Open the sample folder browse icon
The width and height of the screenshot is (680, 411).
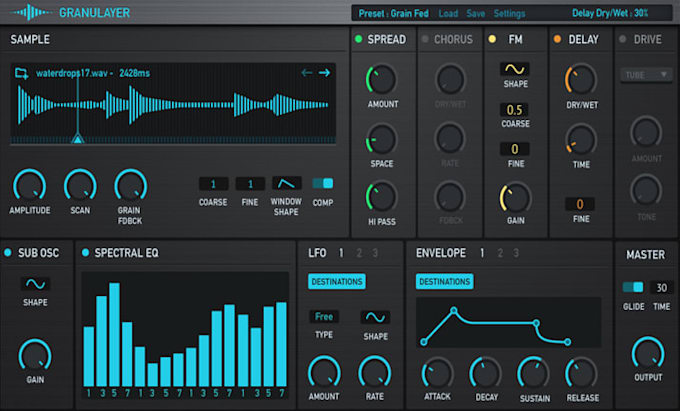[x=21, y=73]
